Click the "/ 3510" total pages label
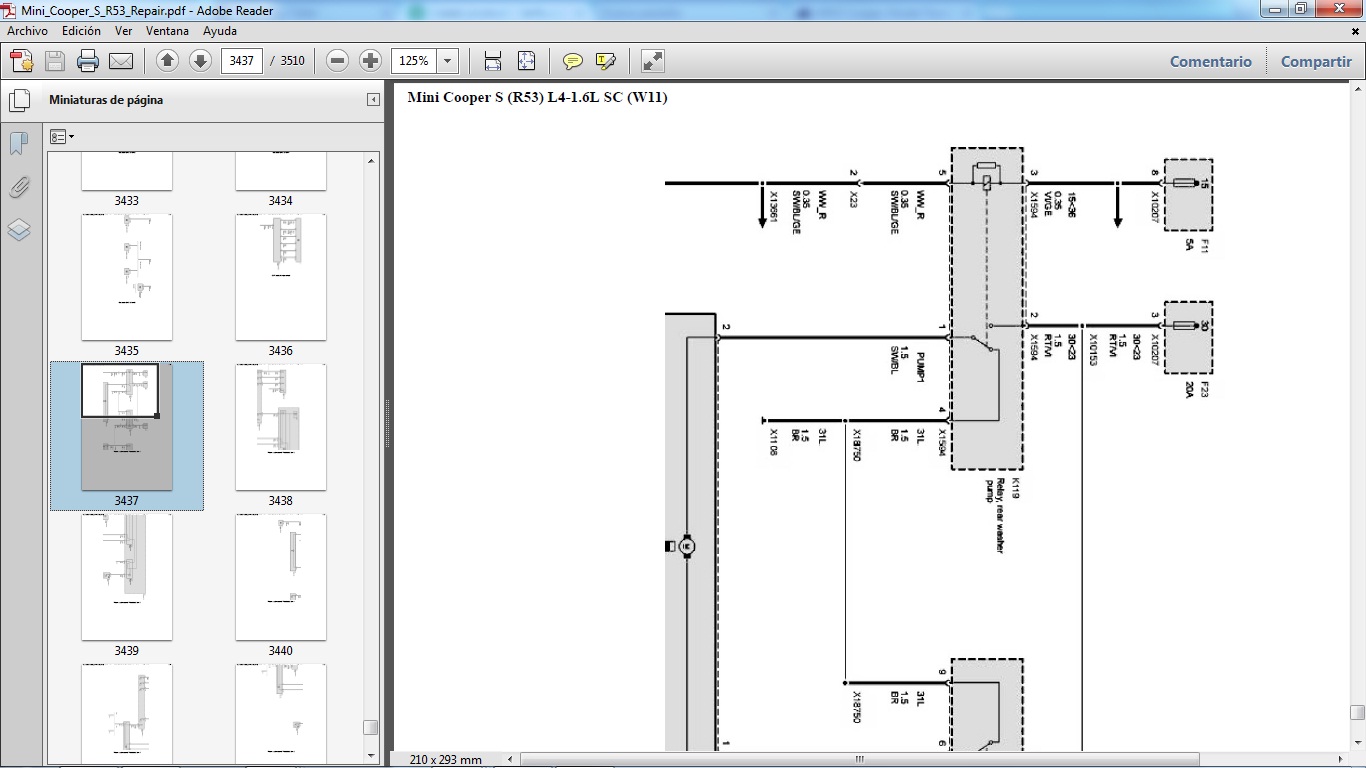 (288, 61)
